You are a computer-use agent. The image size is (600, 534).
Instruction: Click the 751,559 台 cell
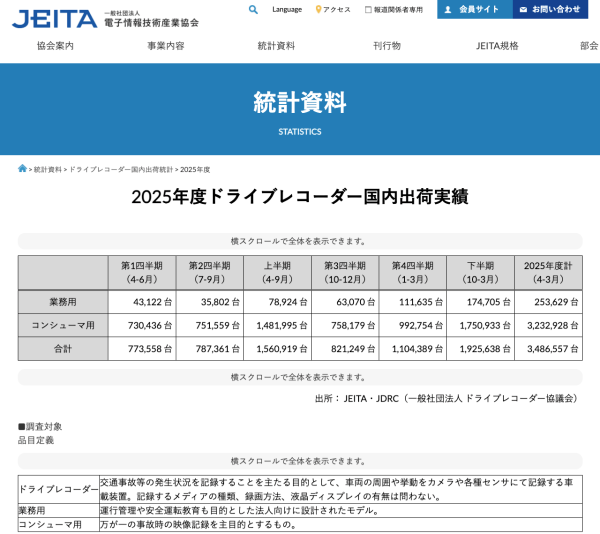click(x=210, y=325)
